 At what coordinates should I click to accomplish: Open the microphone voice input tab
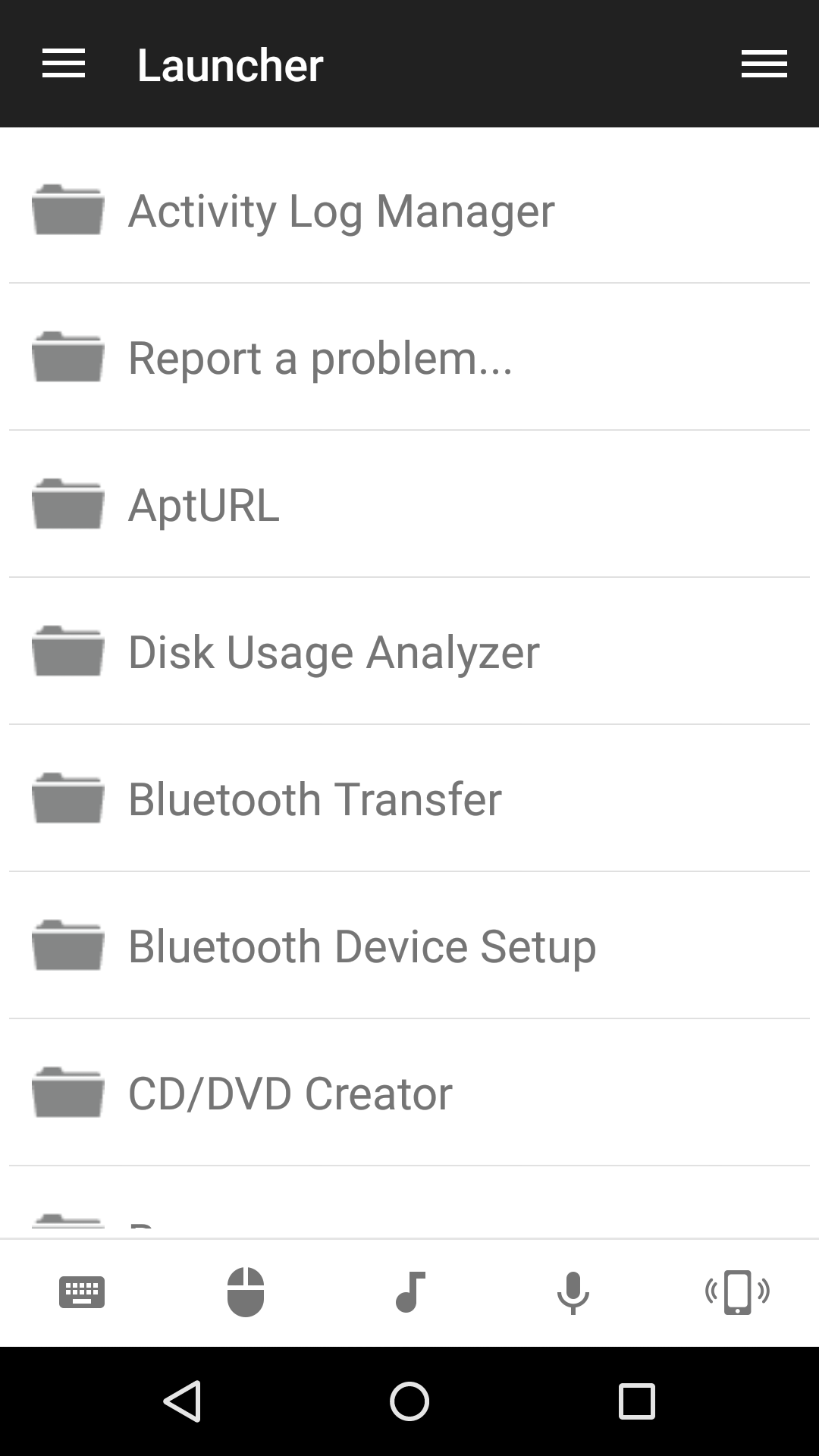(573, 1292)
